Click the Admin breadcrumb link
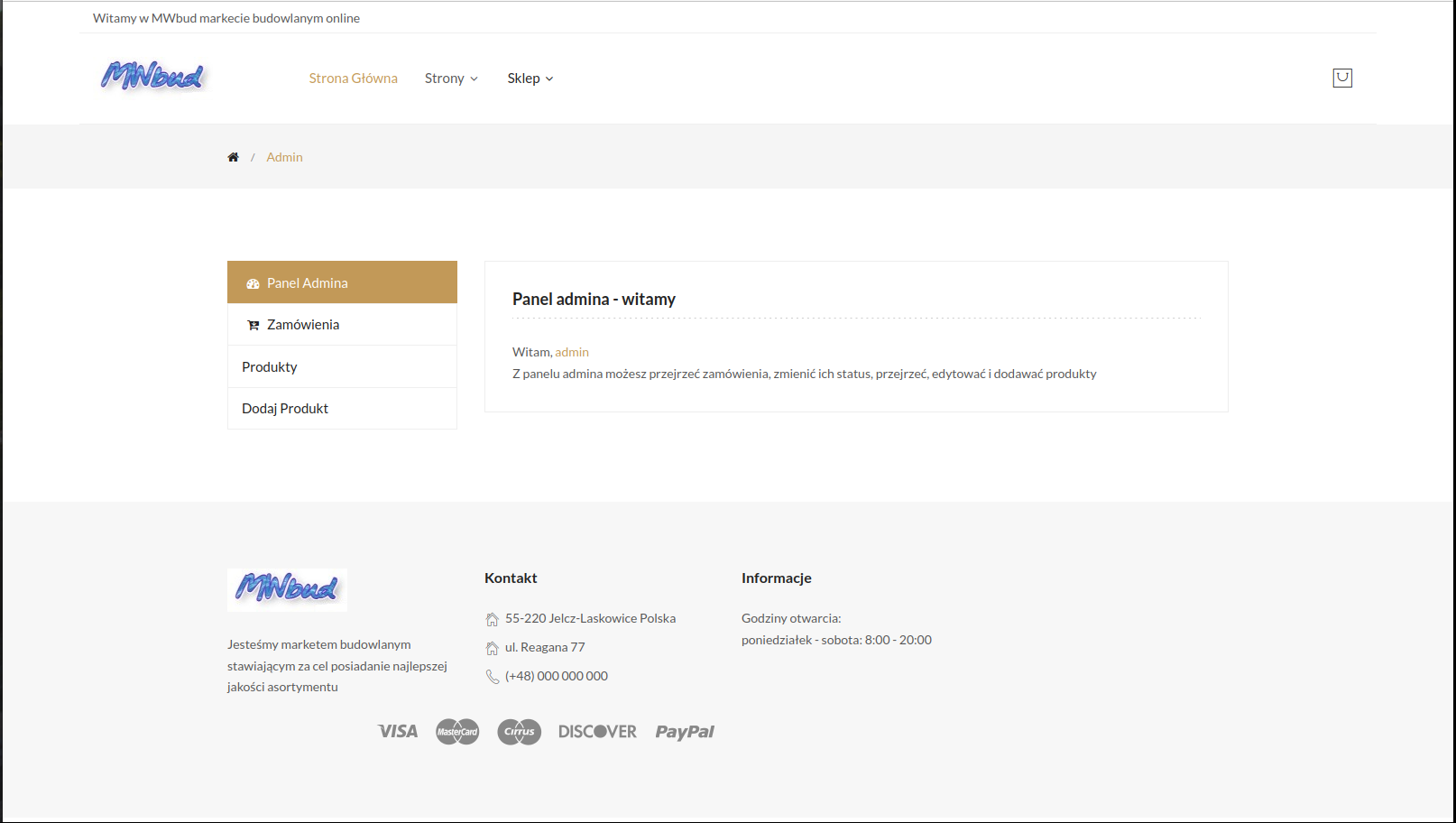Screen dimensions: 1456x823 tap(284, 157)
